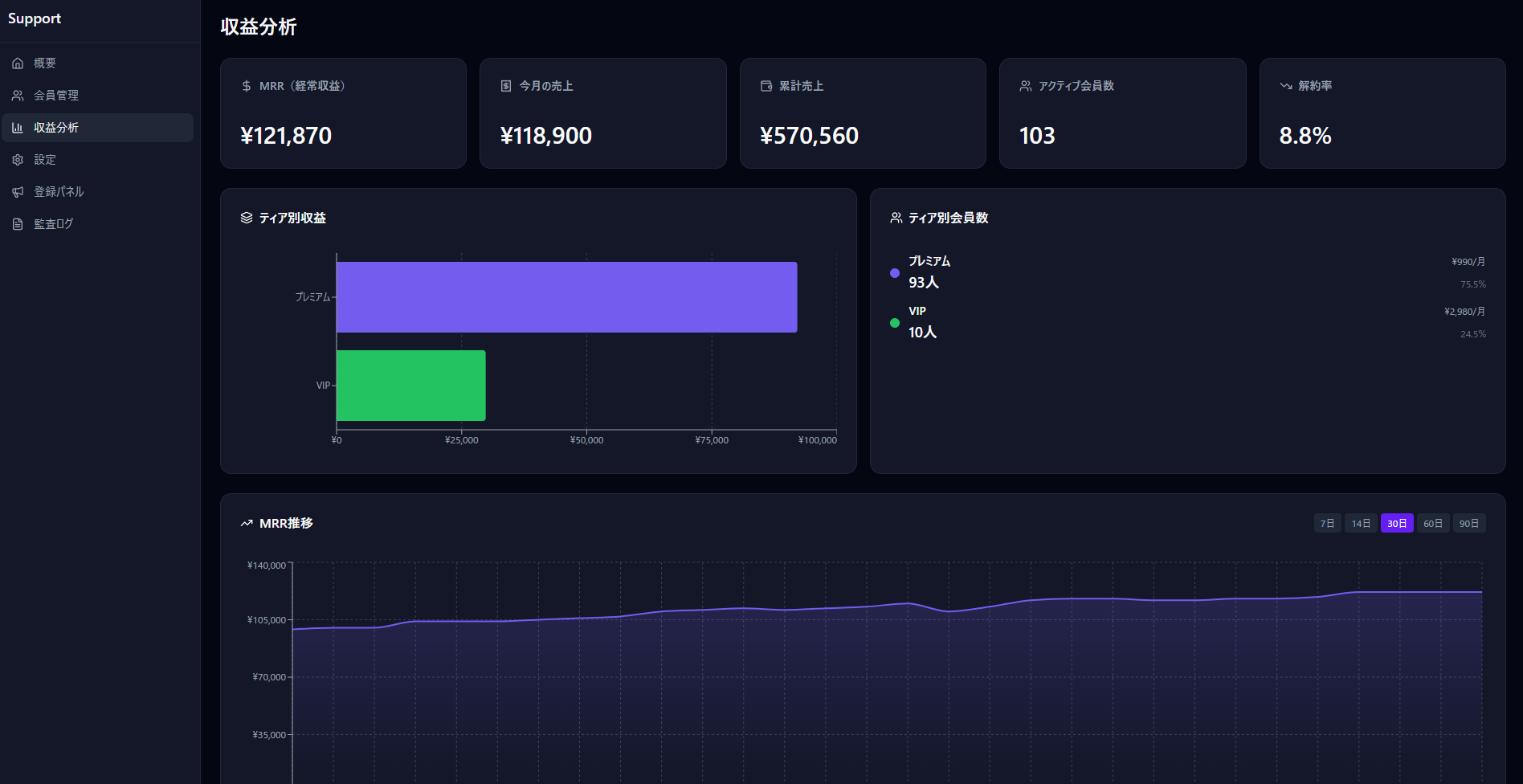The image size is (1523, 784).
Task: Go to the 監査ログ page
Action: point(53,224)
